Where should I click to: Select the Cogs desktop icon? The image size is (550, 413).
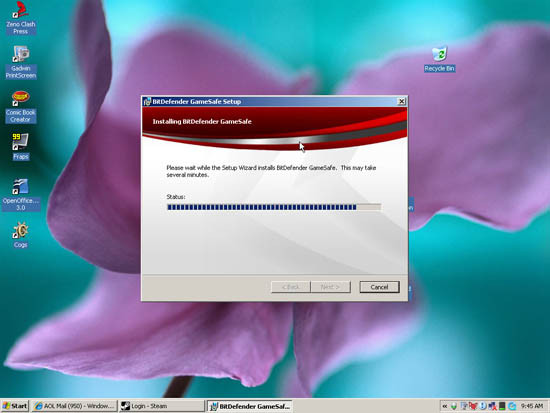click(21, 235)
